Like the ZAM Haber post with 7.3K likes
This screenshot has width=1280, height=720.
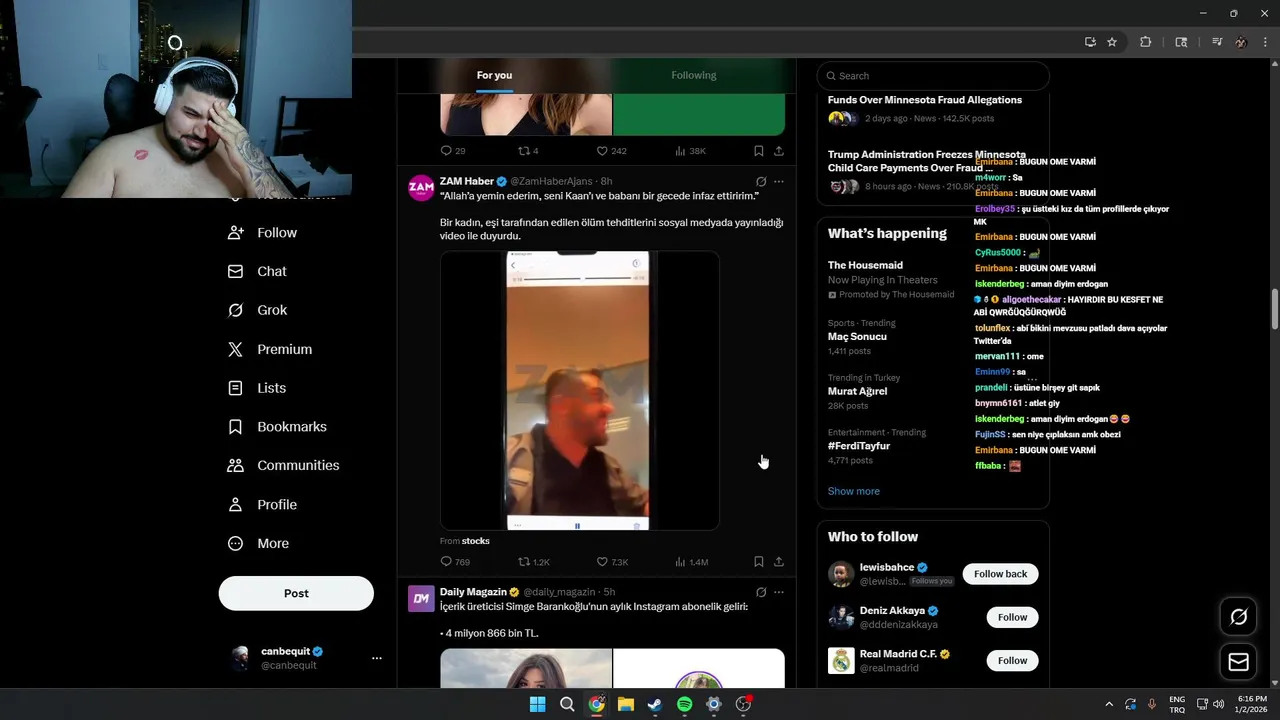pos(612,562)
